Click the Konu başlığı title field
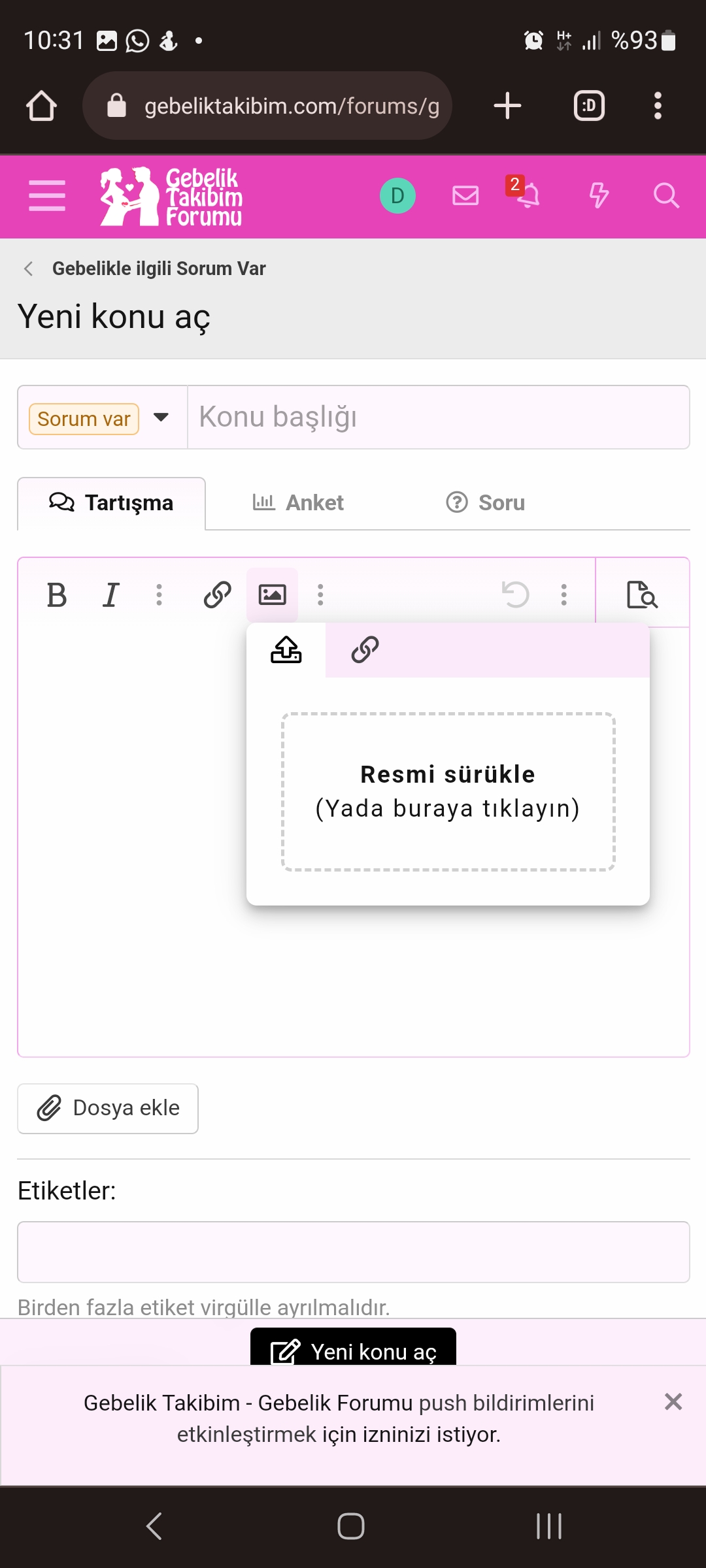706x1568 pixels. point(438,417)
